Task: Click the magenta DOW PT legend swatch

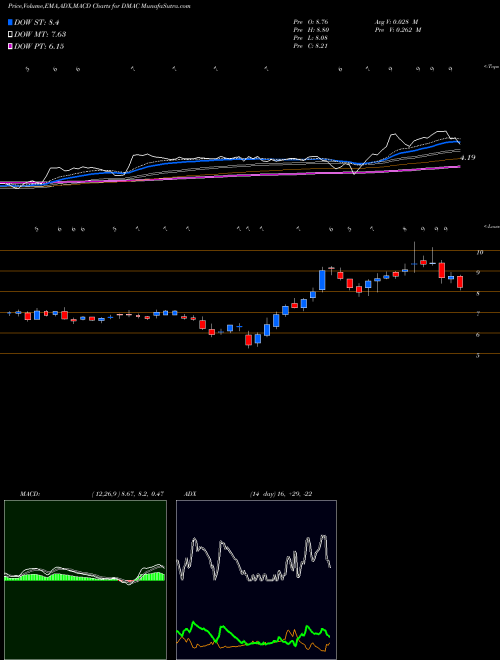Action: click(10, 46)
